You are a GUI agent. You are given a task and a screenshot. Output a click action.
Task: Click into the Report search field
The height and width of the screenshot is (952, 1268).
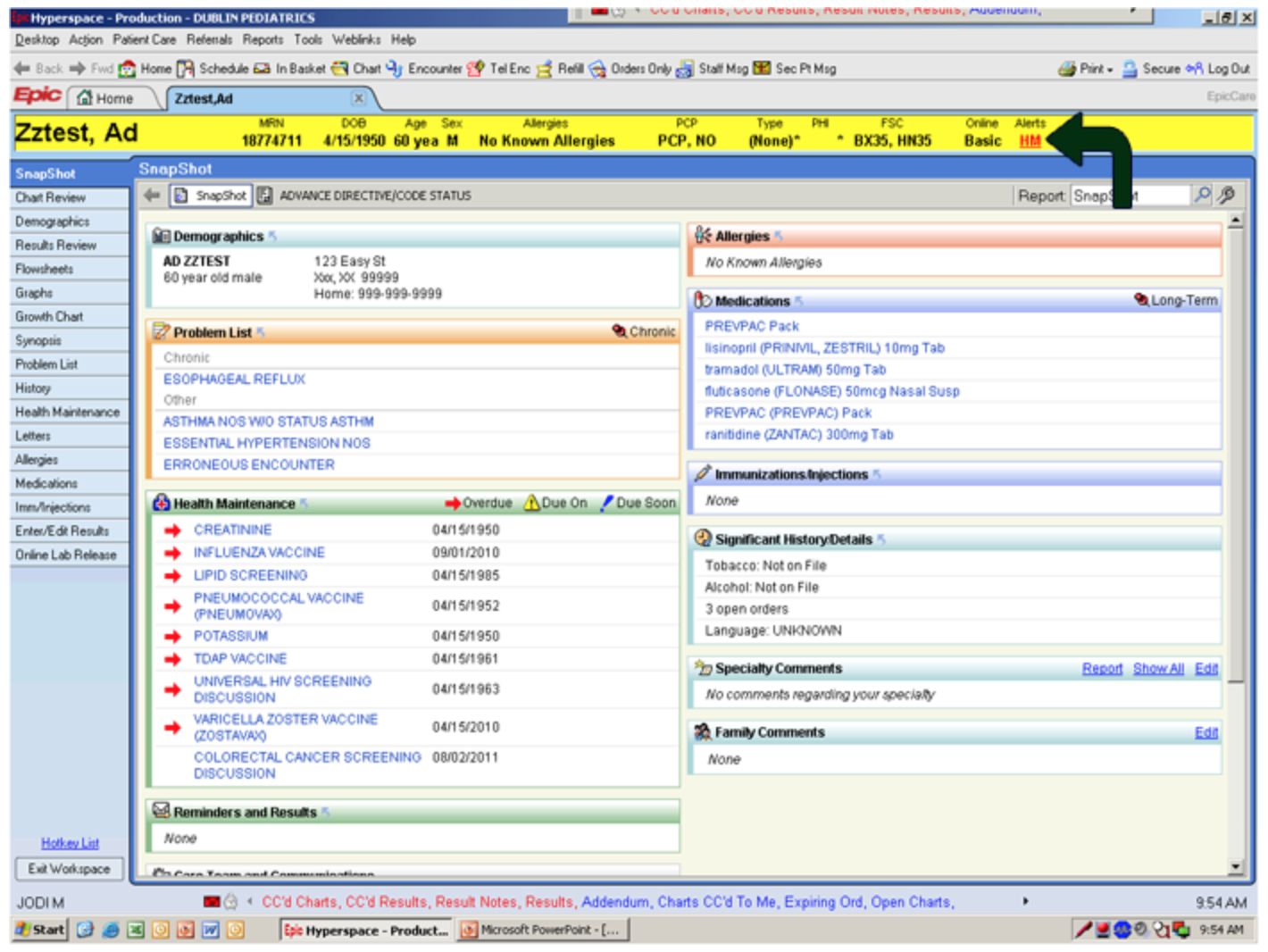pyautogui.click(x=1130, y=196)
